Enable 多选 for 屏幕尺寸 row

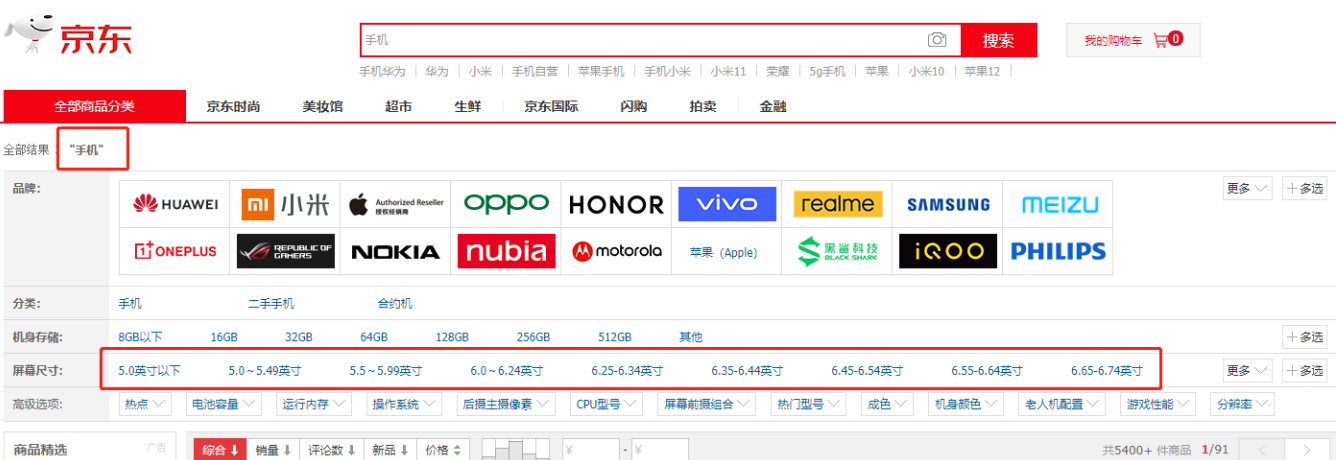point(1305,370)
